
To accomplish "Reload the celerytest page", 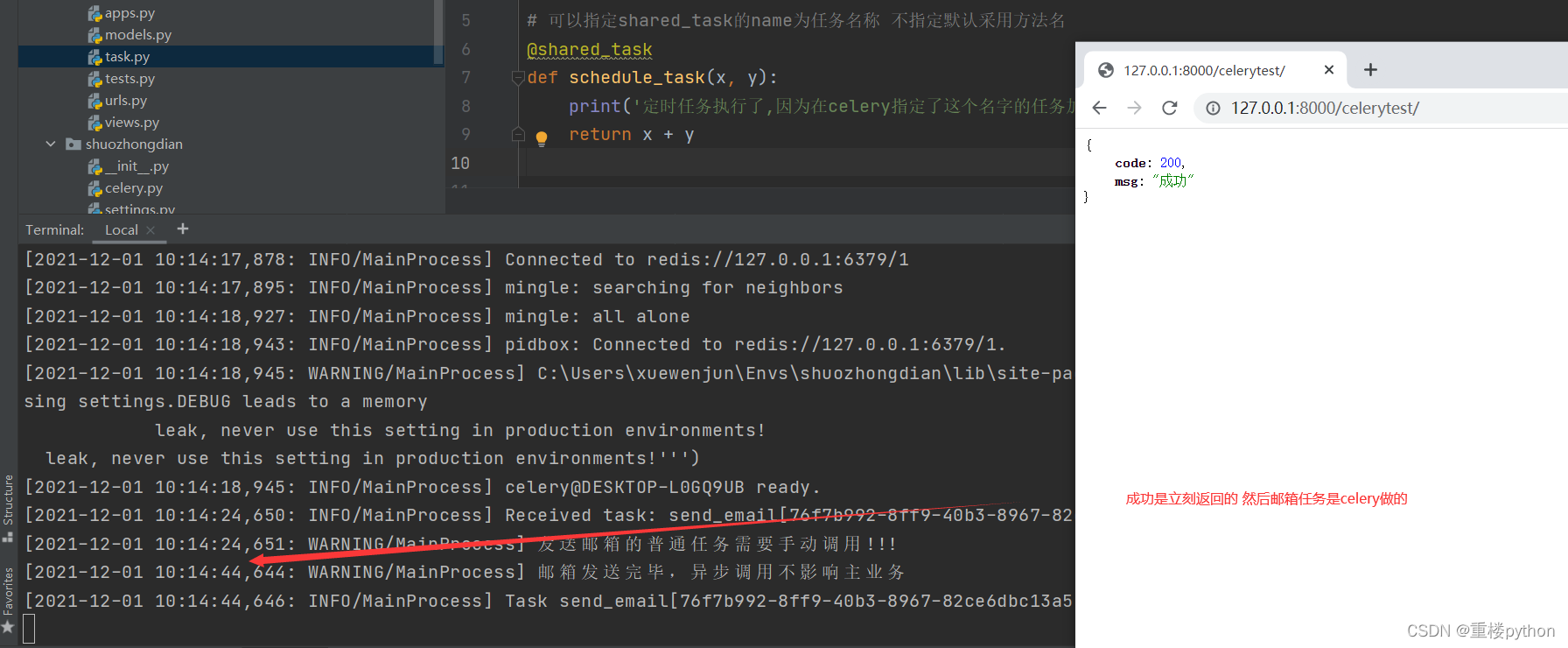I will (x=1170, y=108).
